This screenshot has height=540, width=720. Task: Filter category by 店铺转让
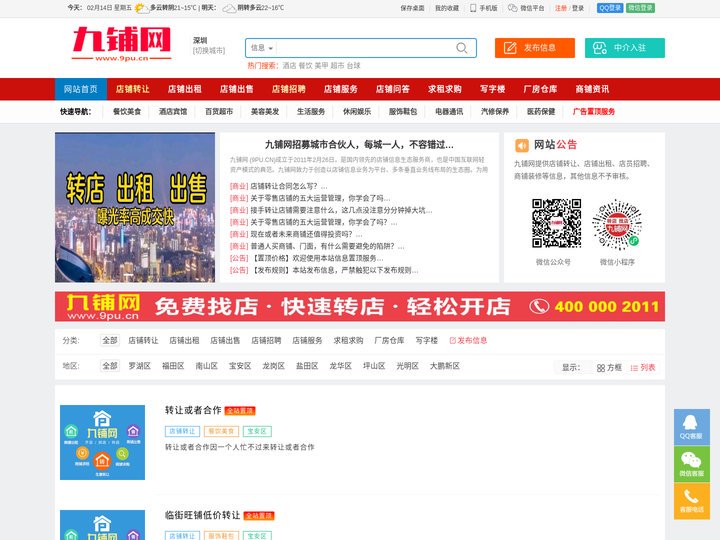tap(143, 340)
